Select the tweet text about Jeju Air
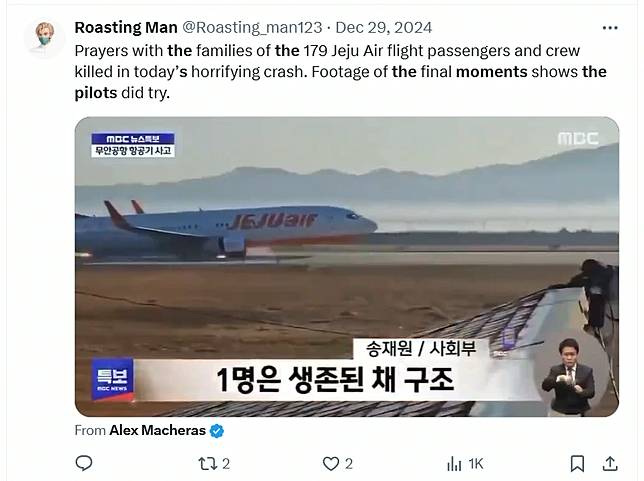The height and width of the screenshot is (481, 644). click(340, 71)
